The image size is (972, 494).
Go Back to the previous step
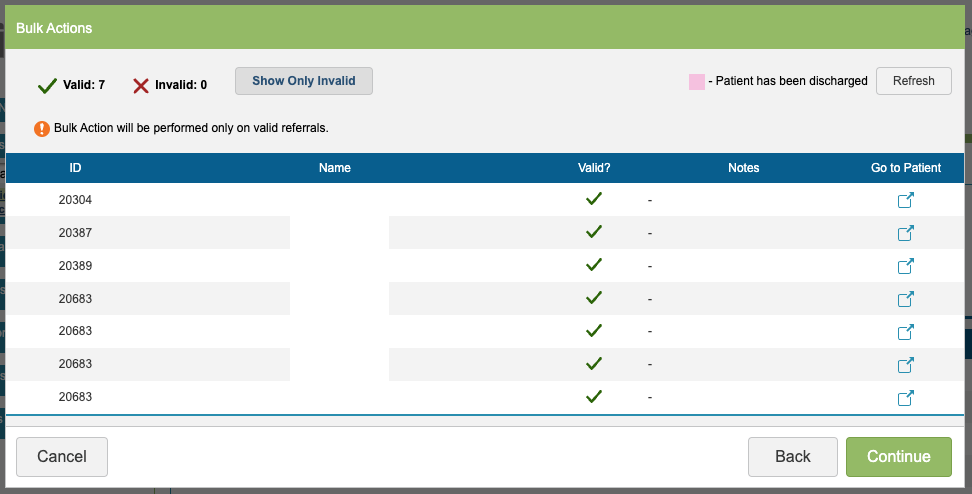coord(792,457)
